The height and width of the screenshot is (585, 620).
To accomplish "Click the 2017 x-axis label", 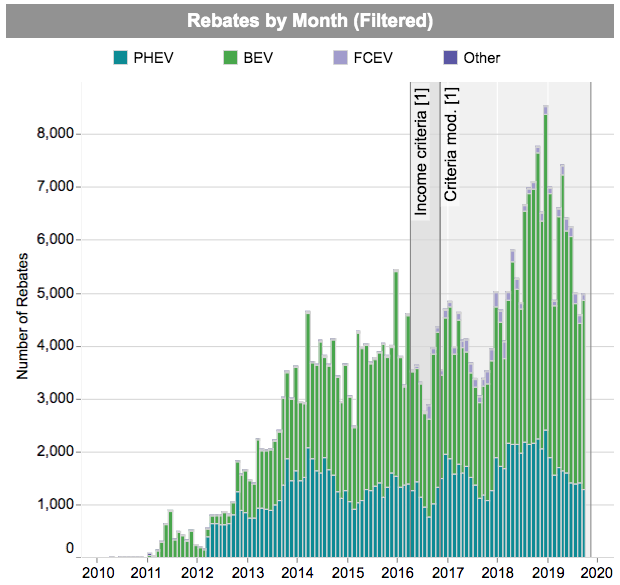I will point(448,572).
